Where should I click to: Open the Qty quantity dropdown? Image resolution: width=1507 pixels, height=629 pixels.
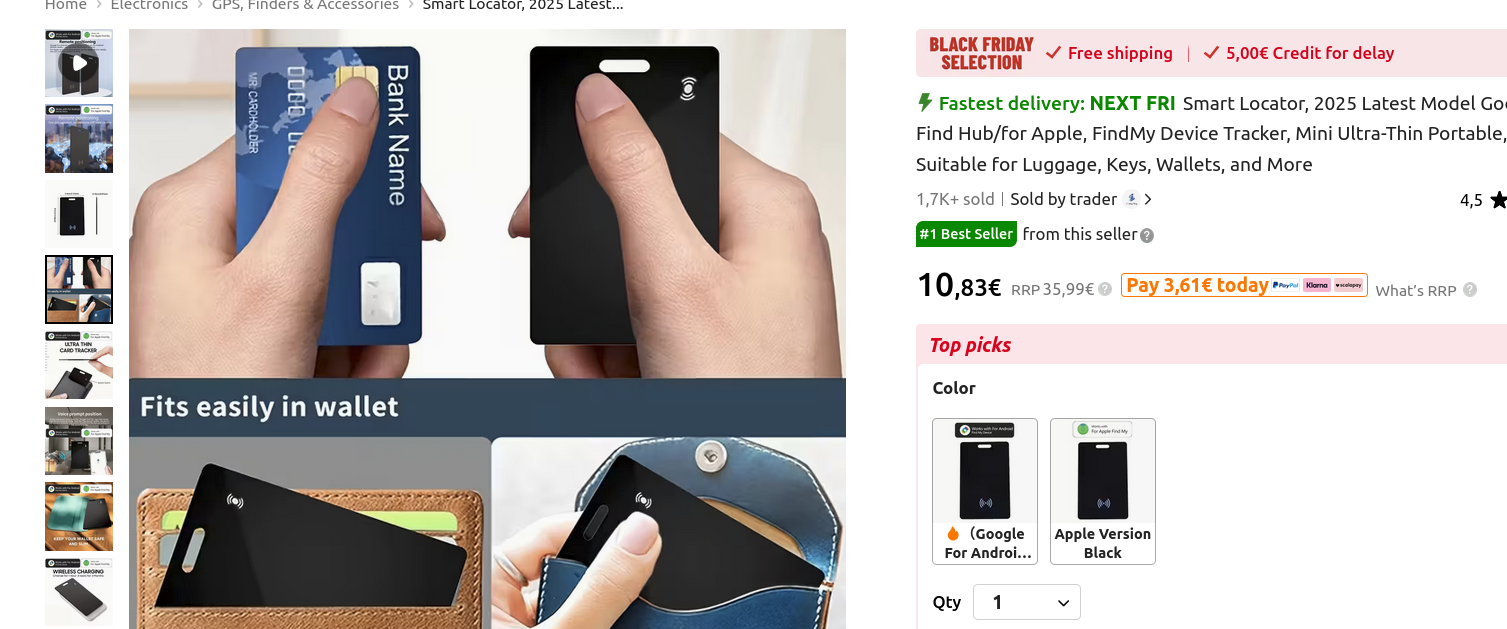click(1027, 602)
